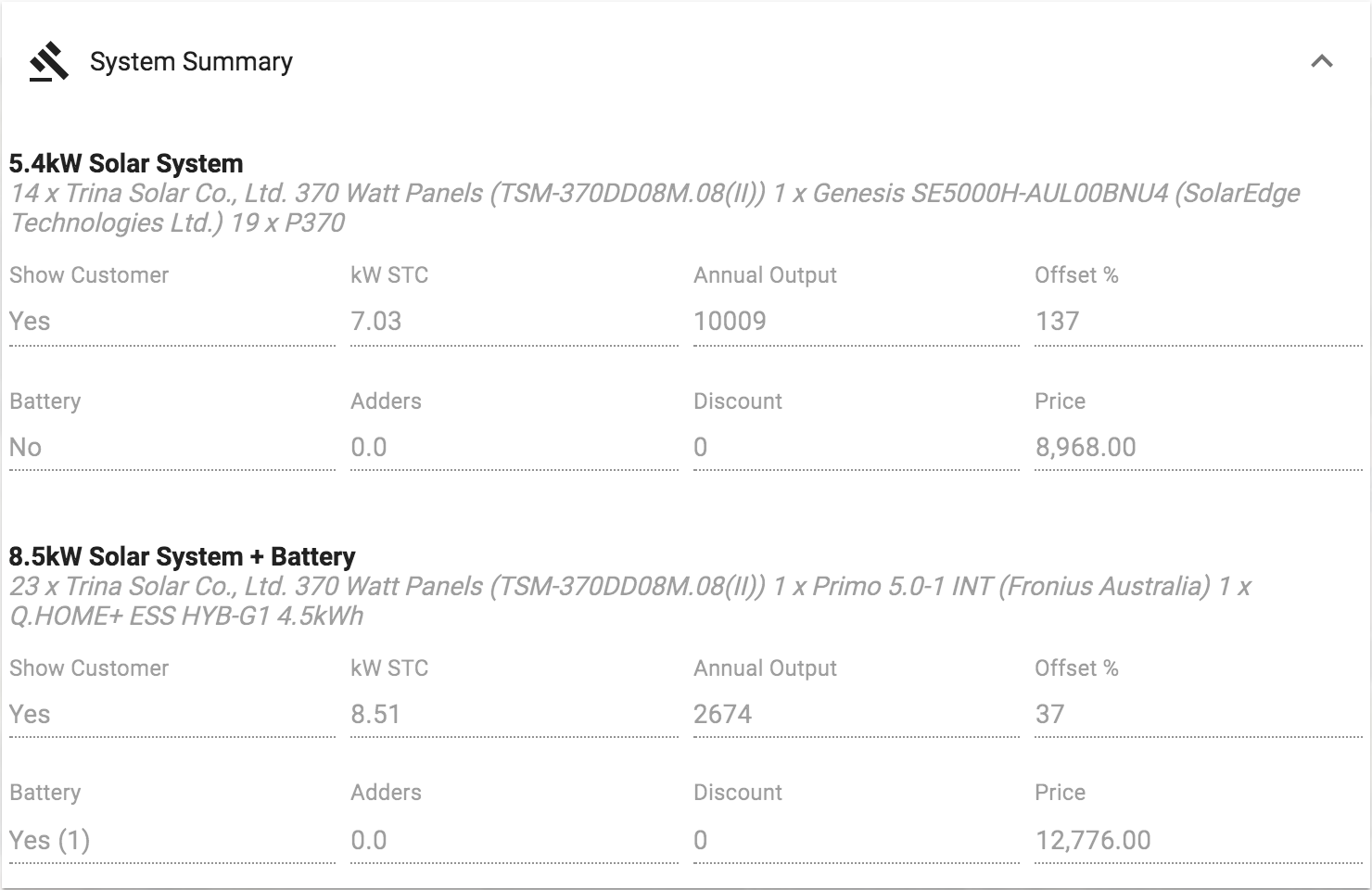Image resolution: width=1372 pixels, height=890 pixels.
Task: Click the Adders field in the 5.4kW system
Action: pos(514,448)
